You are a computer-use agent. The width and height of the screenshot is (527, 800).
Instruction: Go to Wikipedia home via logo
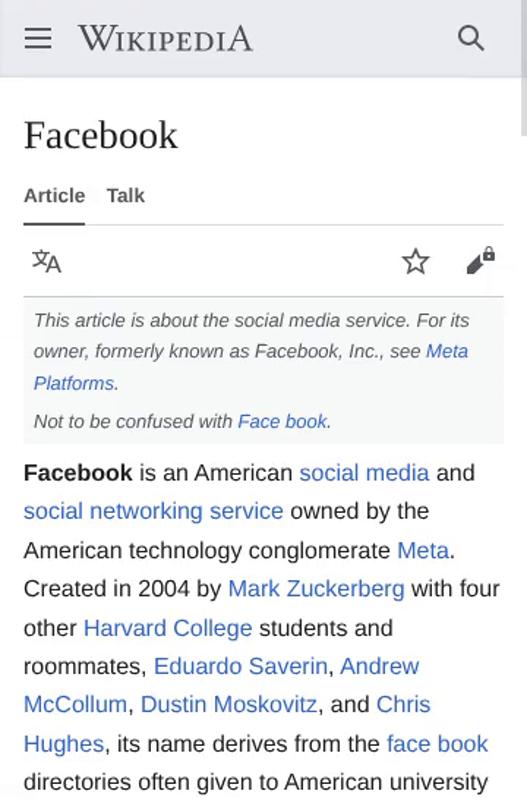[x=165, y=39]
